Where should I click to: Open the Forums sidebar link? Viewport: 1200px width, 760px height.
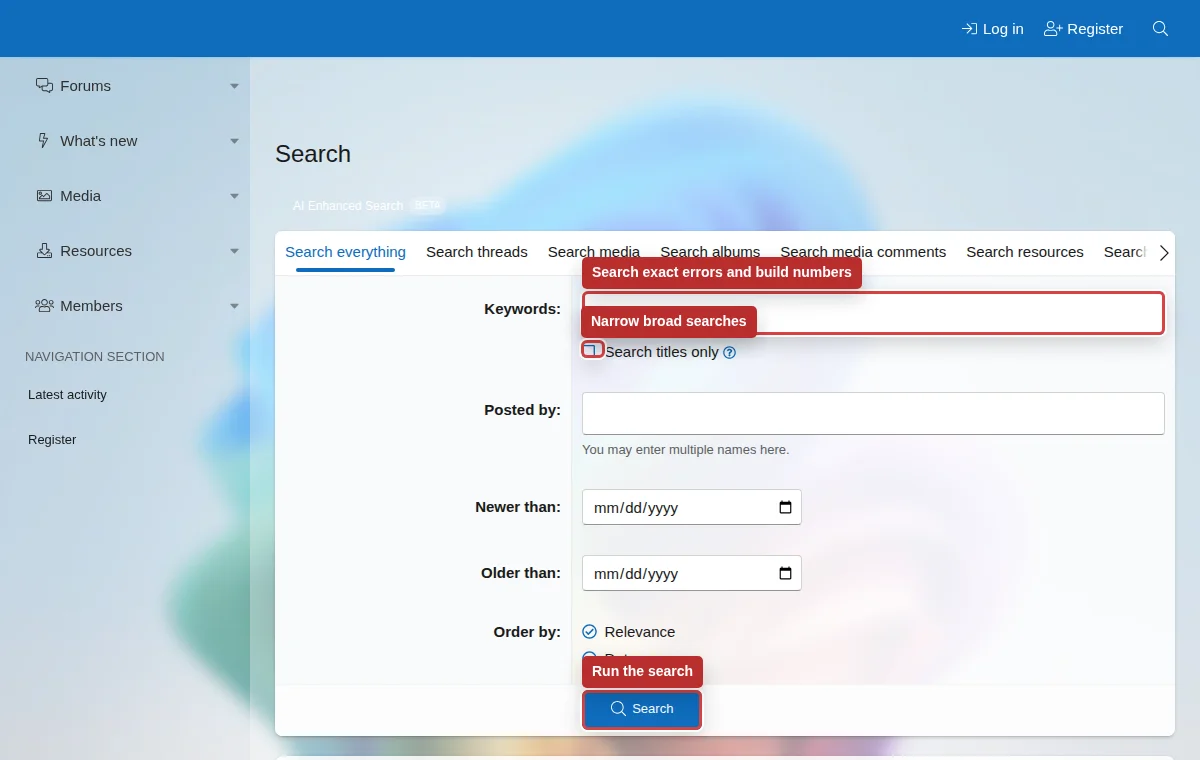pyautogui.click(x=85, y=86)
